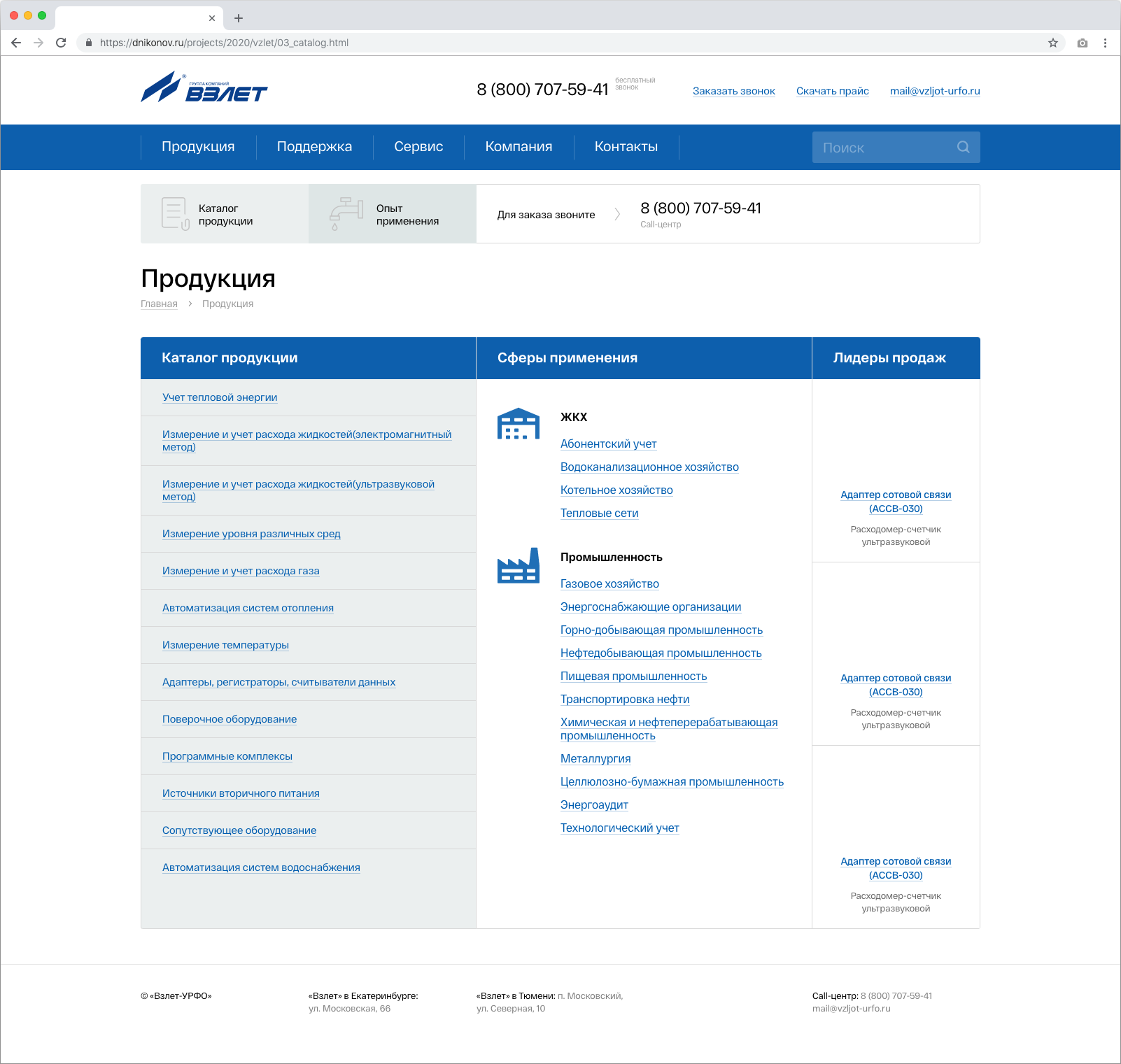Screen dimensions: 1121x1064
Task: Open the Учет тепловой энергии category
Action: (x=220, y=397)
